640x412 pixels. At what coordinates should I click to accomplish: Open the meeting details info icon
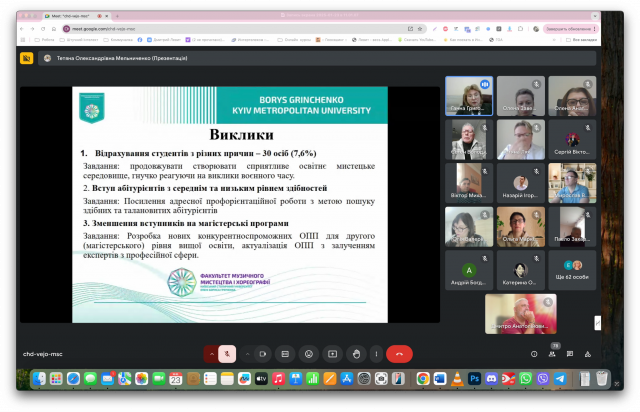coord(534,353)
